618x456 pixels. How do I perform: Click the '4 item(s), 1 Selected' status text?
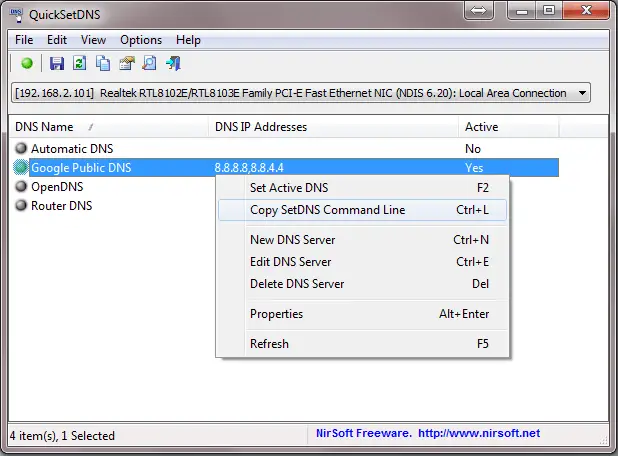pos(62,436)
